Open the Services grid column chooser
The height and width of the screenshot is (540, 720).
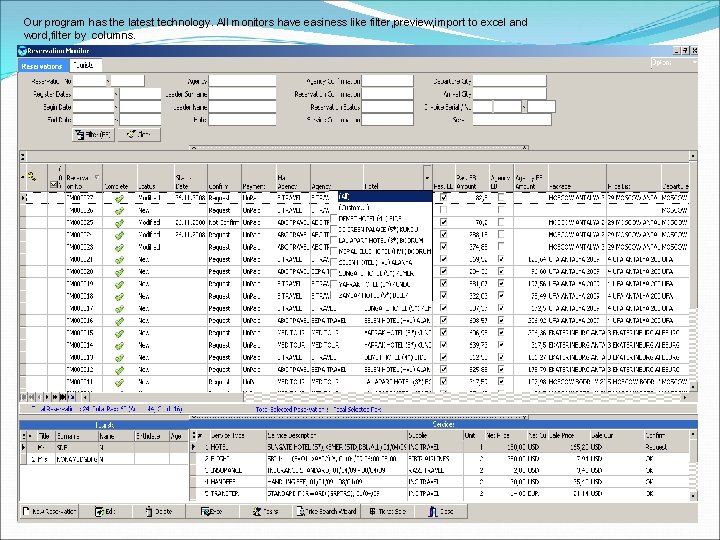[x=194, y=435]
